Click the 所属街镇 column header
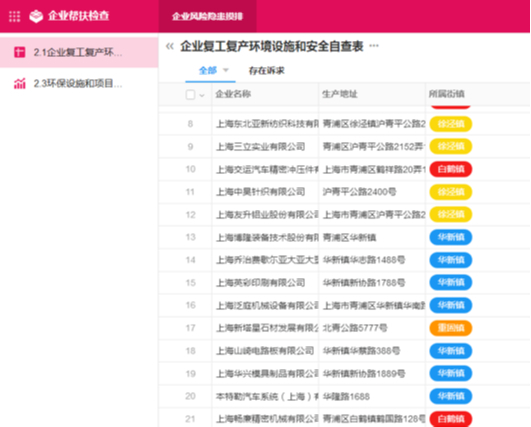The height and width of the screenshot is (427, 531). point(446,94)
